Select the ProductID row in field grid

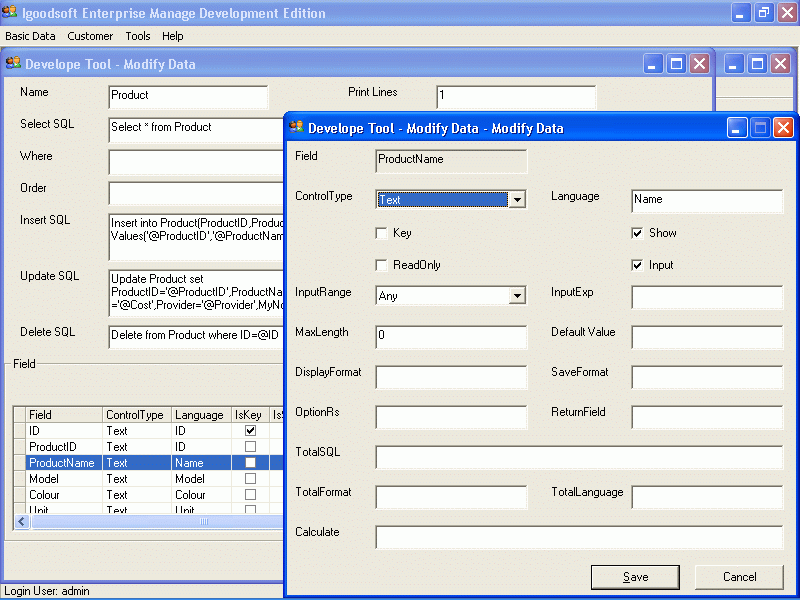click(x=64, y=446)
